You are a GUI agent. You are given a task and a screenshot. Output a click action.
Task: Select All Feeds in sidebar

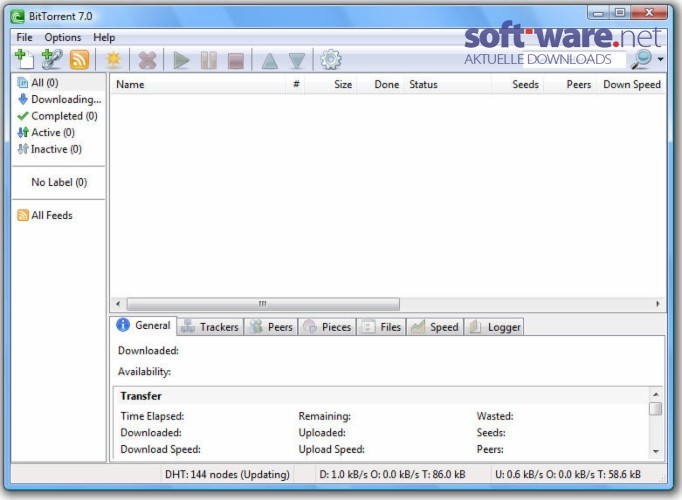[x=45, y=215]
